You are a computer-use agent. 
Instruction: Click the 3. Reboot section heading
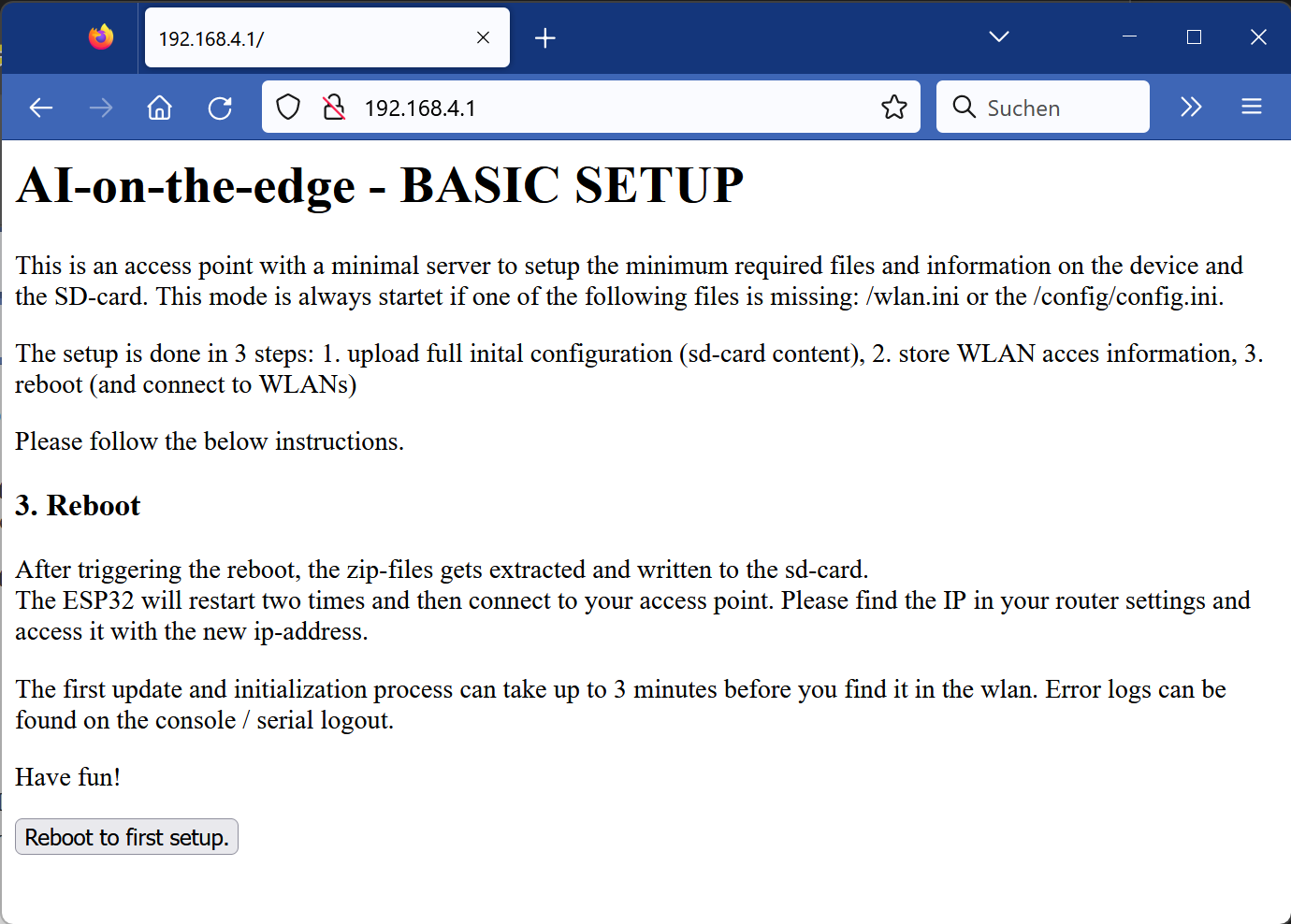coord(78,505)
